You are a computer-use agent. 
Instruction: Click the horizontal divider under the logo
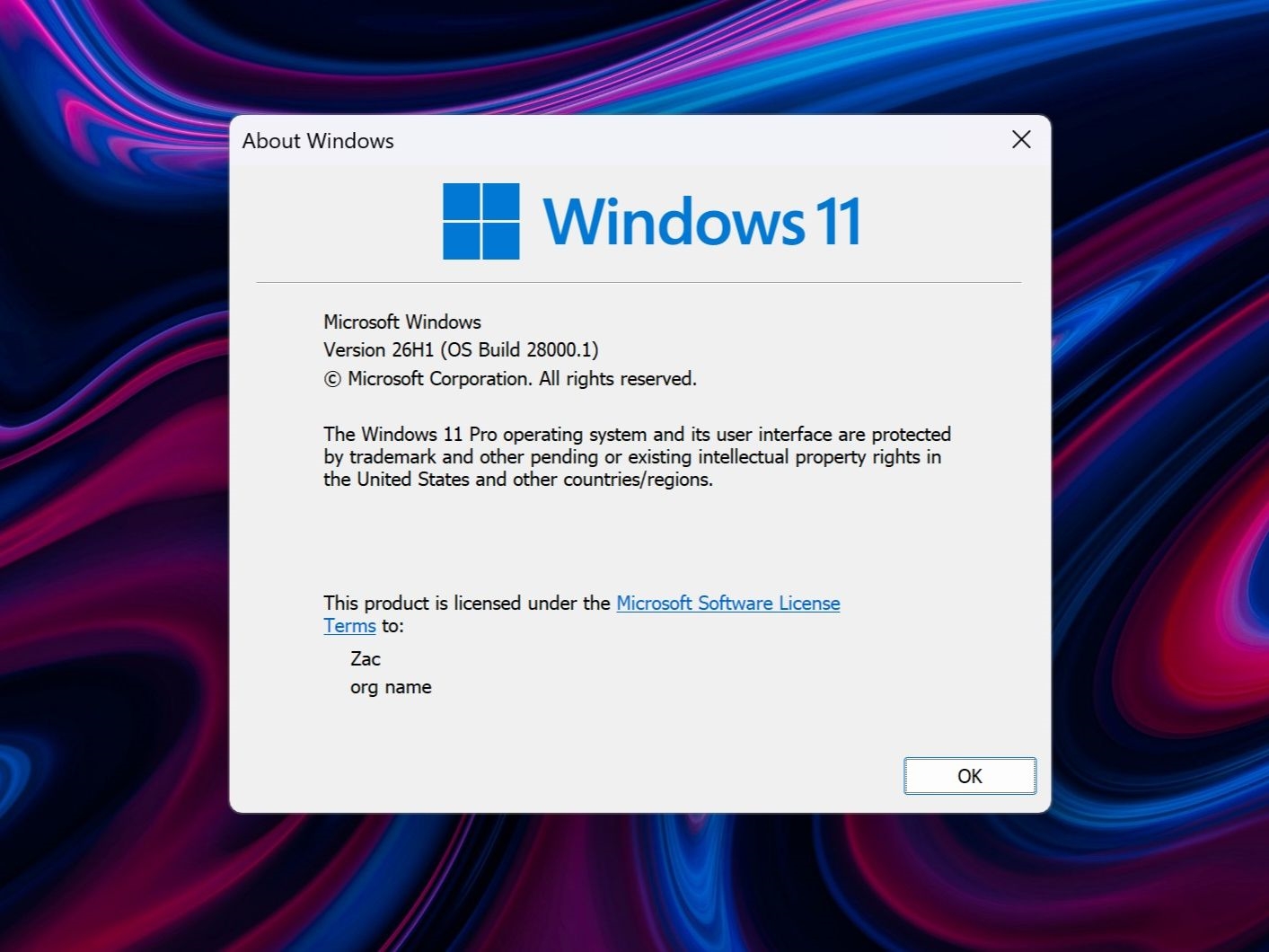coord(639,282)
